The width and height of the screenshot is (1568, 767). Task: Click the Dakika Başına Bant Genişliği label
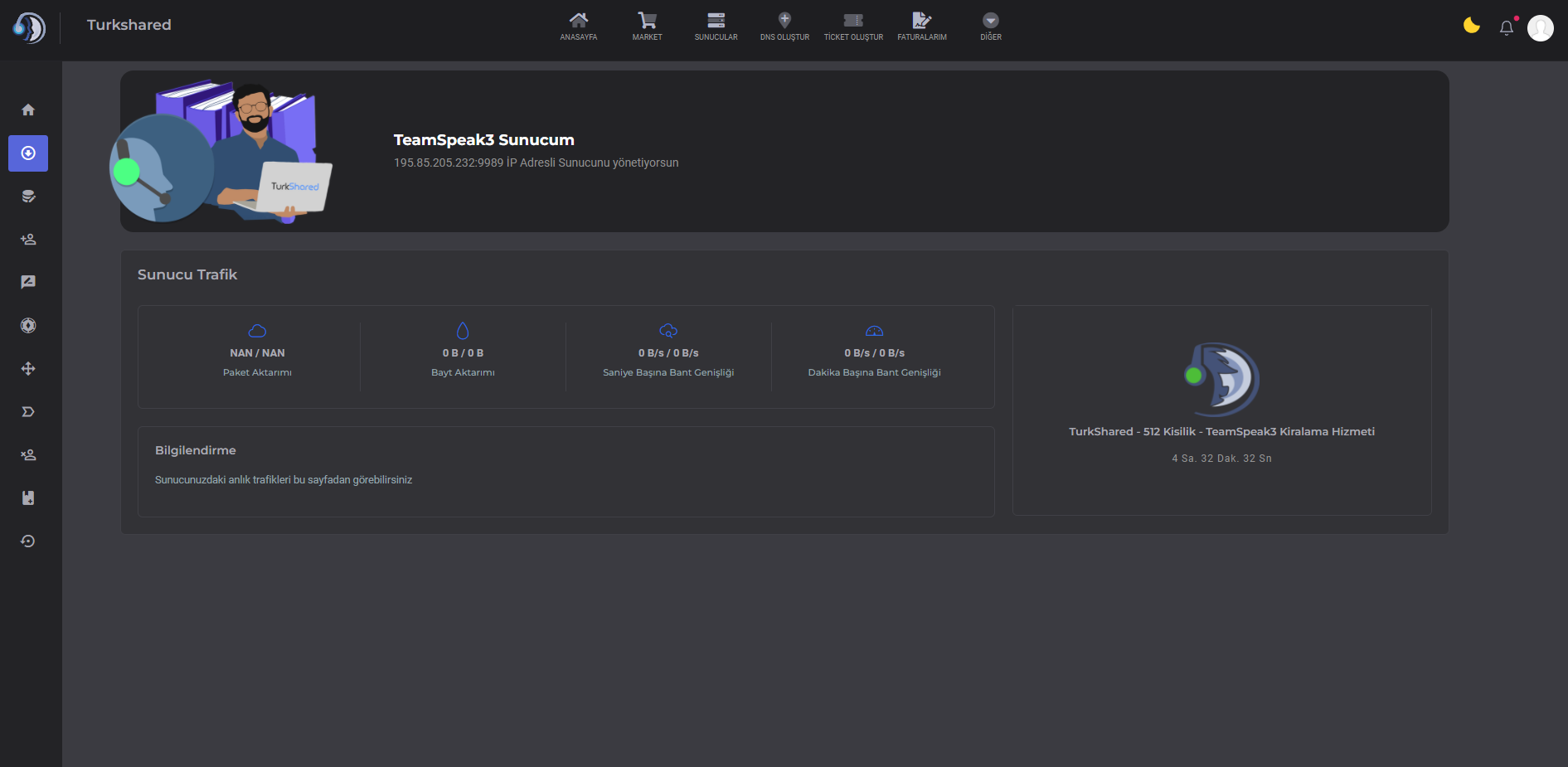point(874,372)
